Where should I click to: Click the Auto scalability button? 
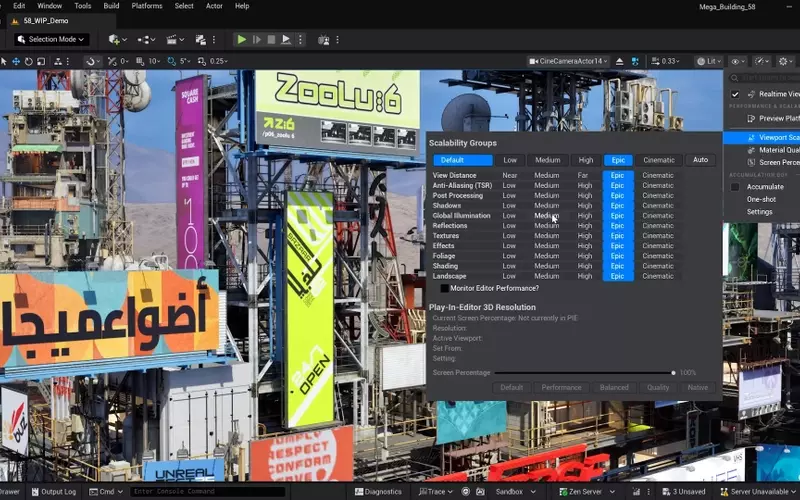click(701, 160)
